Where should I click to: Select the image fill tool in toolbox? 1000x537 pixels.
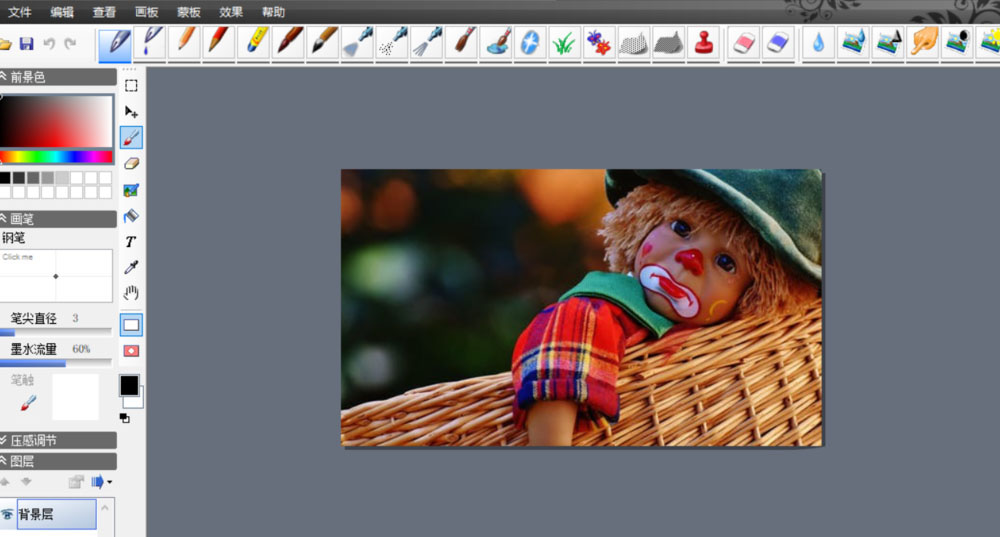131,190
